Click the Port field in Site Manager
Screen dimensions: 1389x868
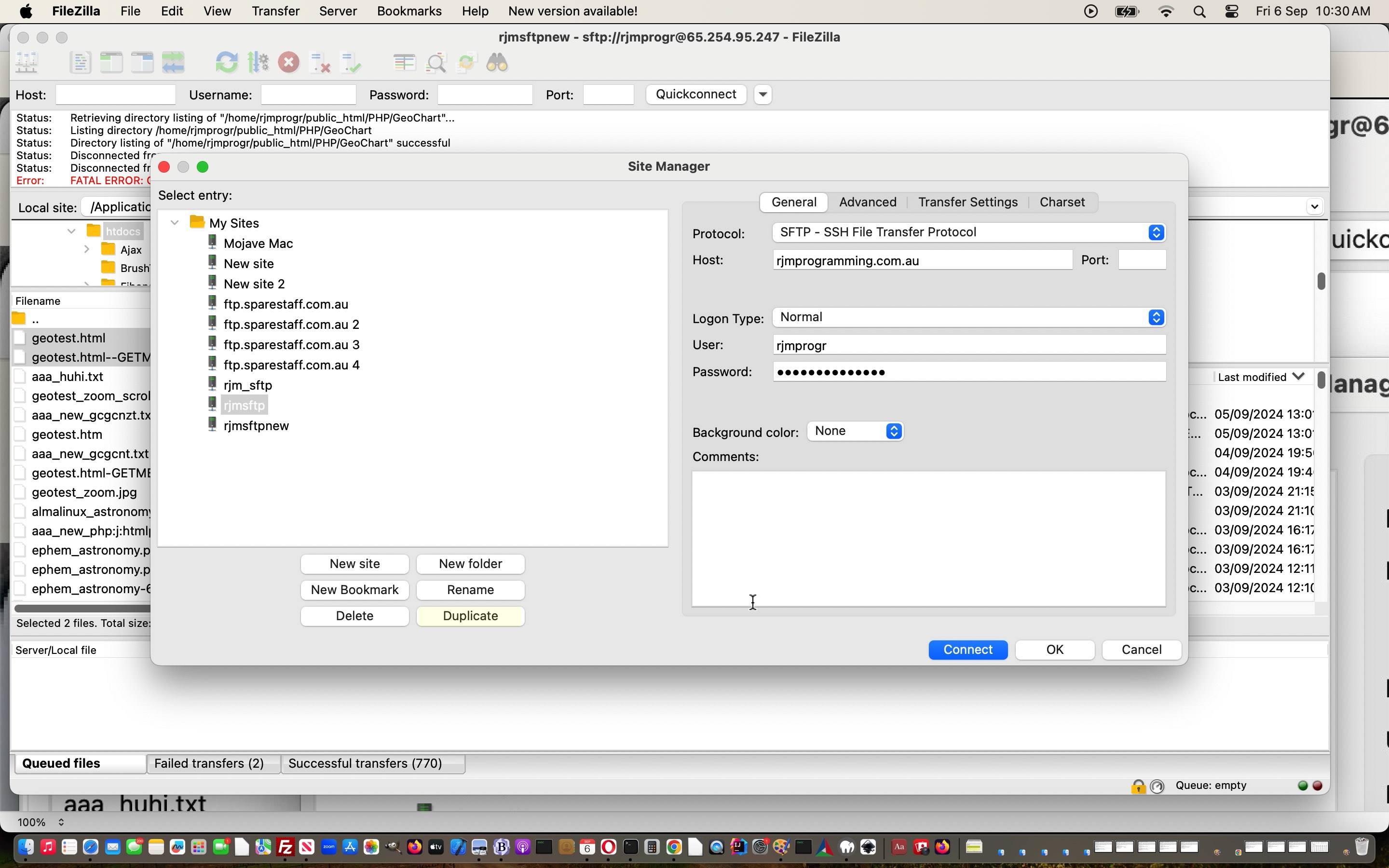[x=1142, y=260]
